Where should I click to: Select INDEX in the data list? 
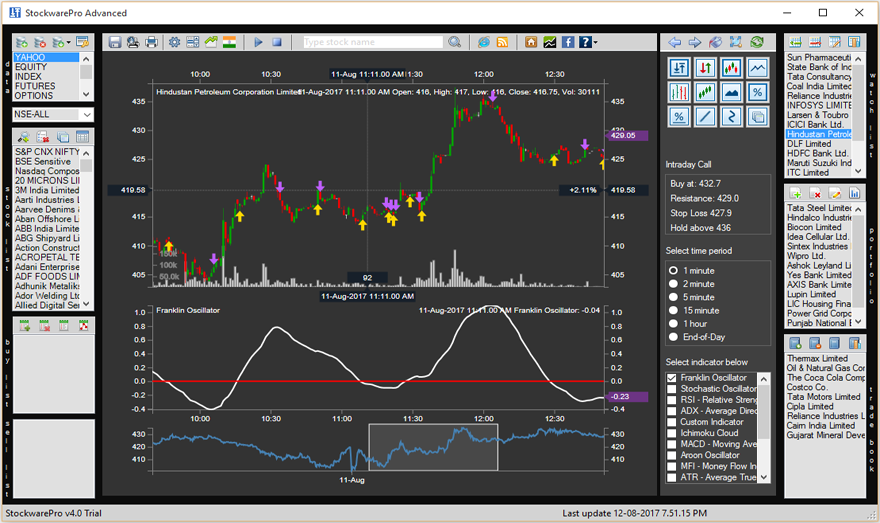pyautogui.click(x=29, y=76)
